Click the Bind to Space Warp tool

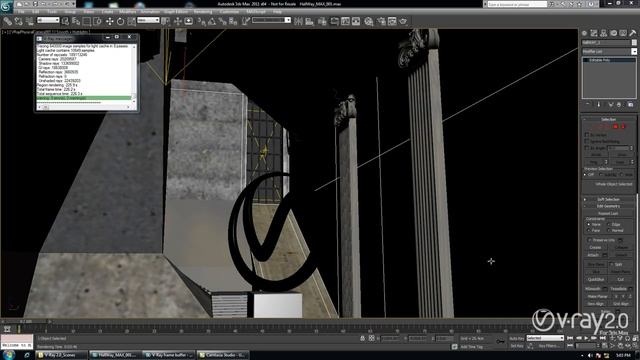(29, 21)
